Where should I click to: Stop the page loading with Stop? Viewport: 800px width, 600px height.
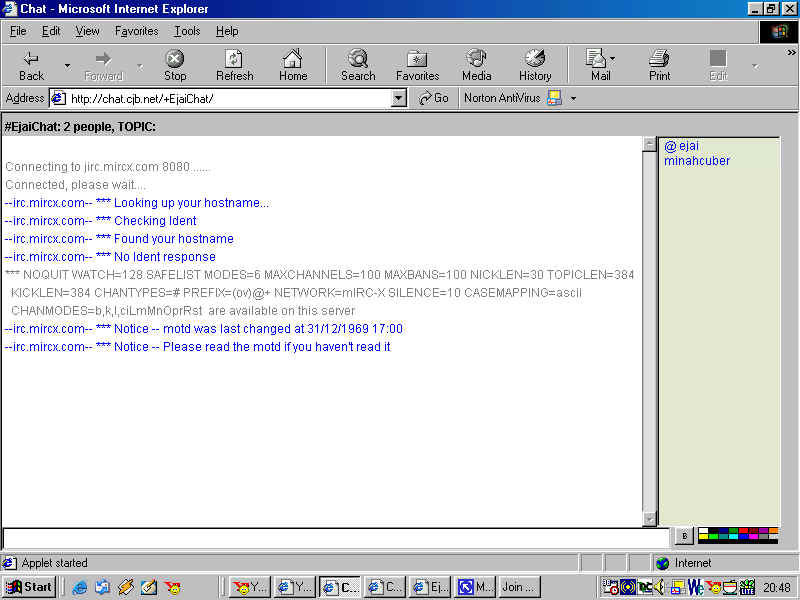[x=175, y=65]
